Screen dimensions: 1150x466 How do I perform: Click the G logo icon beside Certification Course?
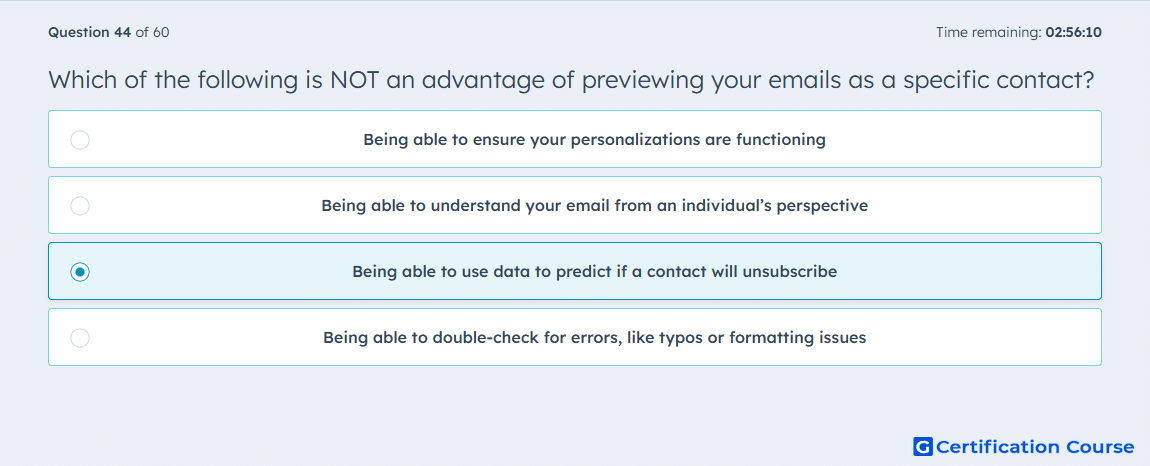pyautogui.click(x=923, y=446)
